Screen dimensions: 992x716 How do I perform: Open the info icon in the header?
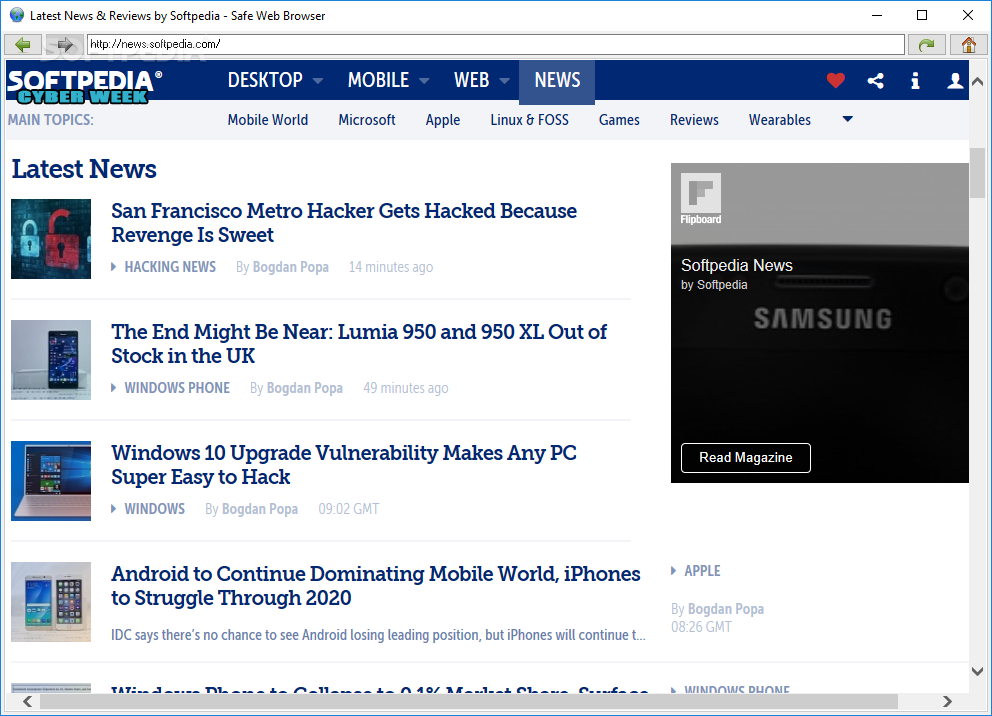[x=915, y=80]
